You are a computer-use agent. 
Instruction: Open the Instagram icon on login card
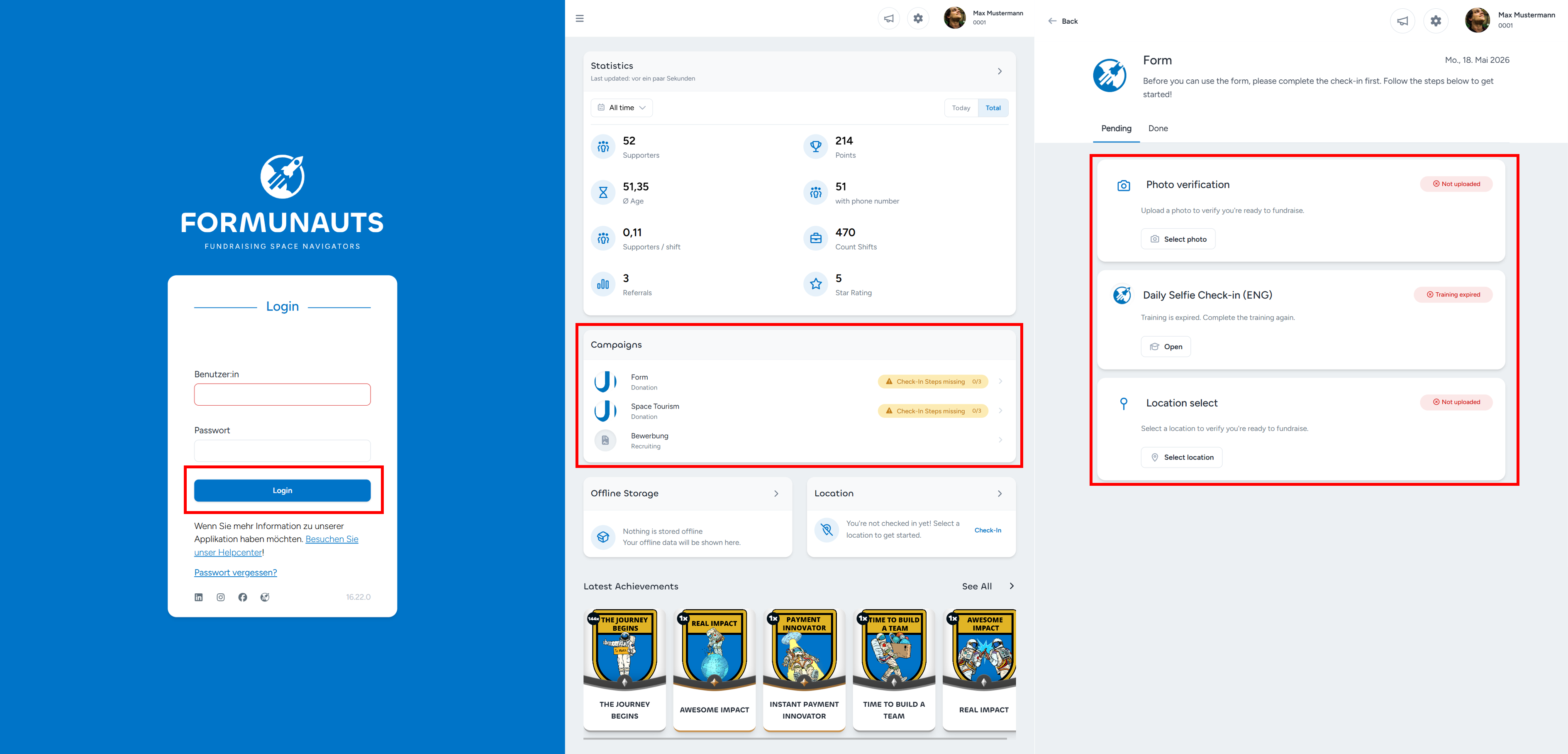pos(220,597)
